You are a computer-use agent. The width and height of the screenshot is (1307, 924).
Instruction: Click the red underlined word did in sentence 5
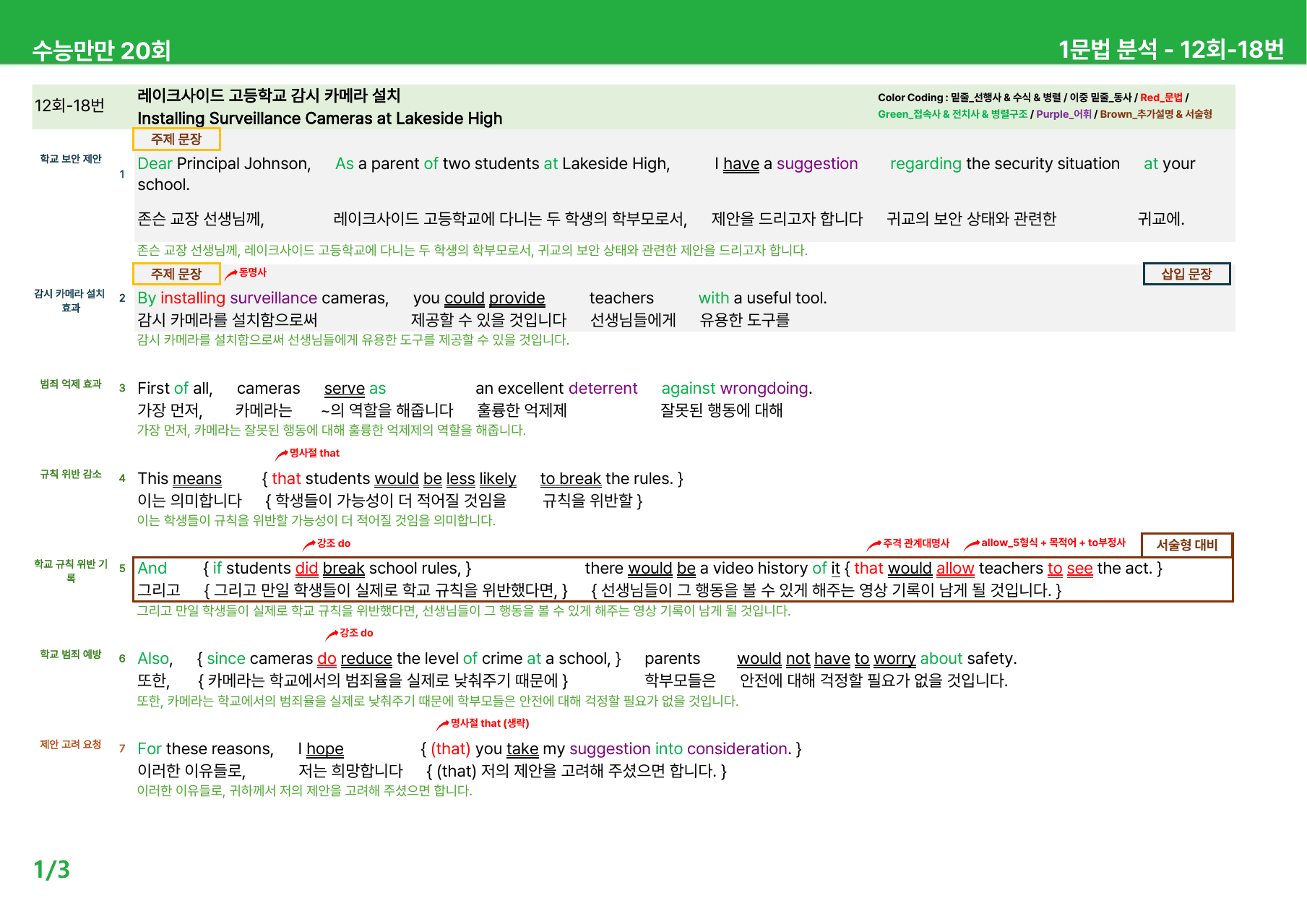point(306,569)
